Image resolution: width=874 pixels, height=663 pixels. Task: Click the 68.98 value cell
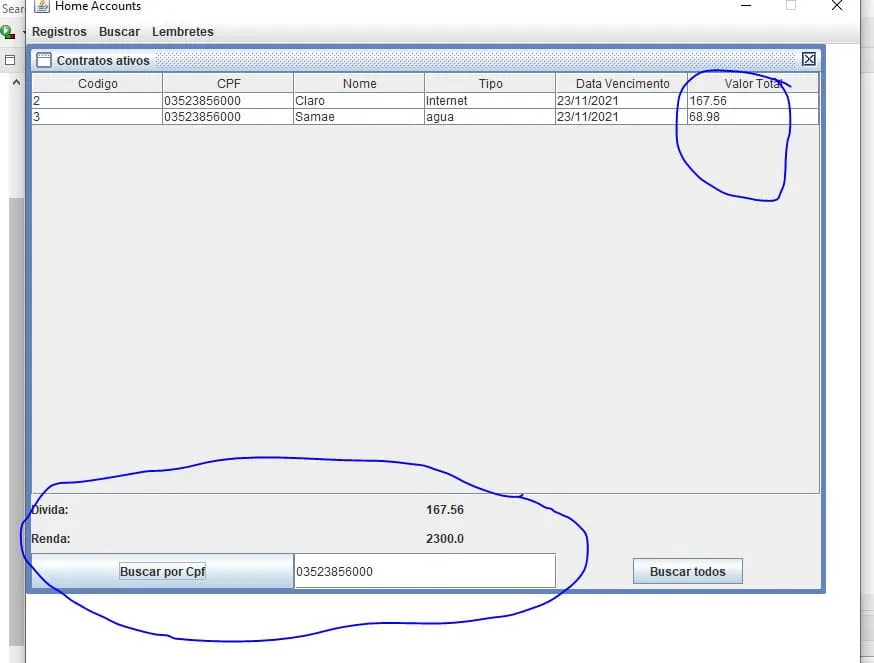point(753,117)
